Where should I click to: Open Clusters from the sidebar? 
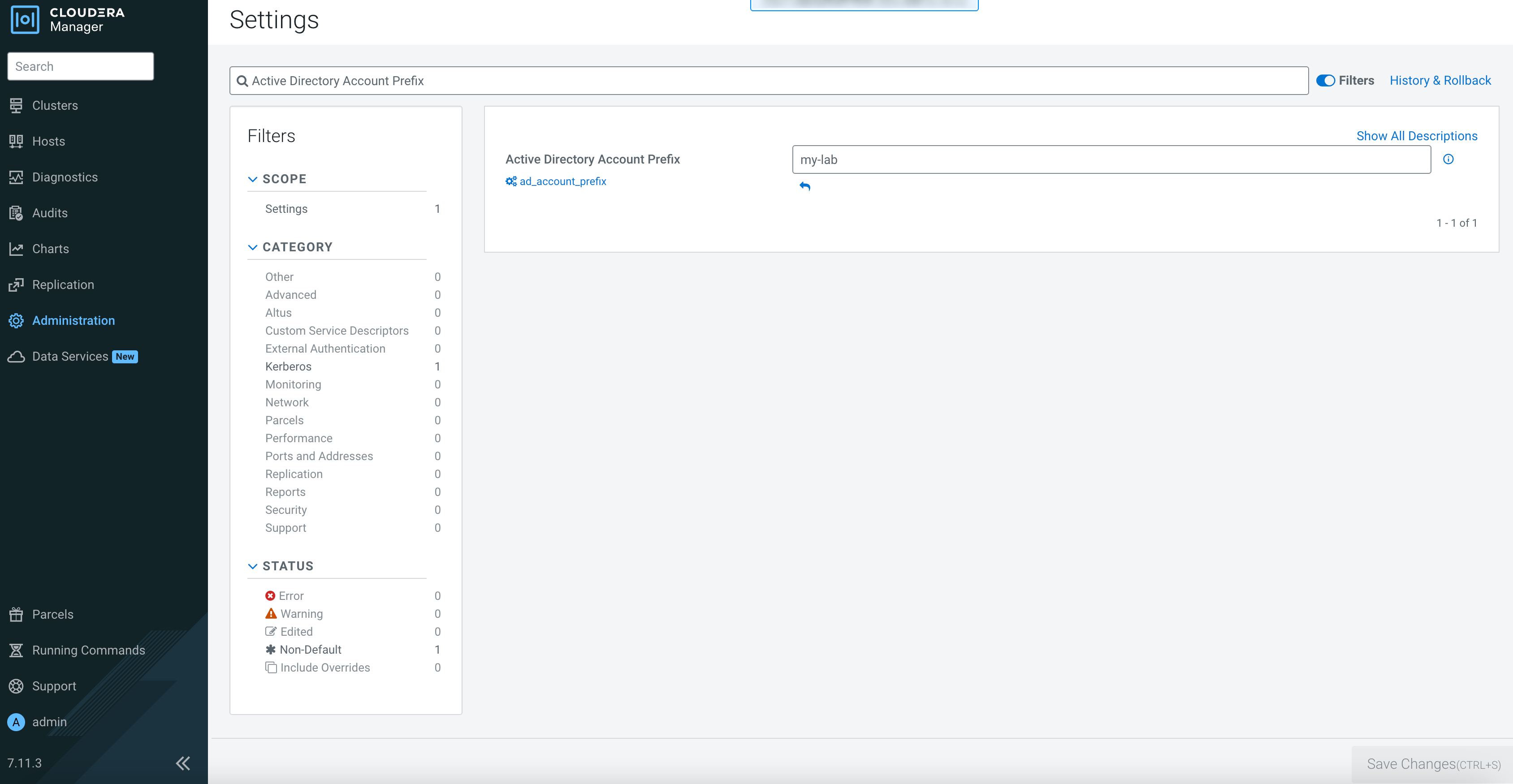(x=55, y=106)
